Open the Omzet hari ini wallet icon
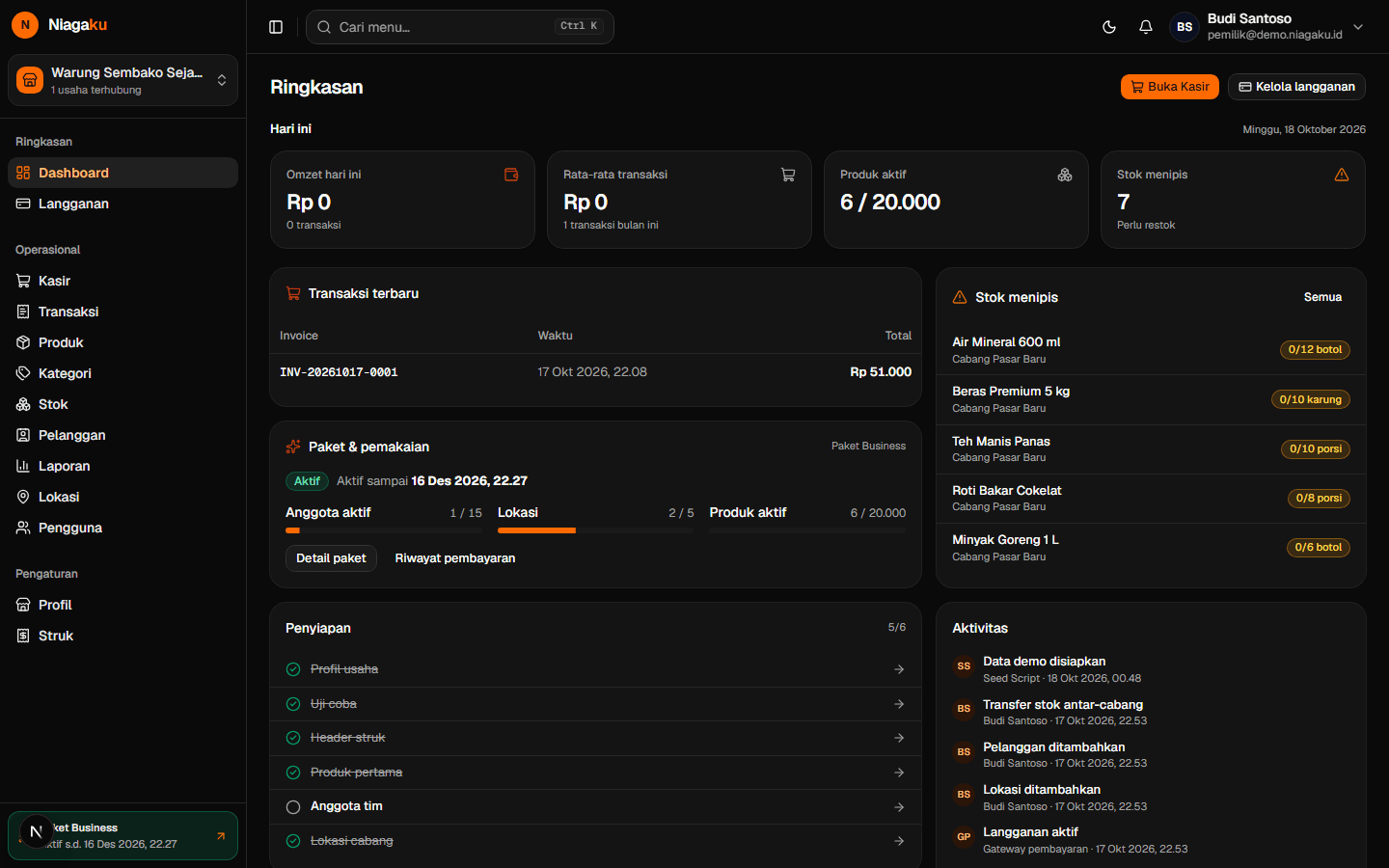 [x=511, y=175]
